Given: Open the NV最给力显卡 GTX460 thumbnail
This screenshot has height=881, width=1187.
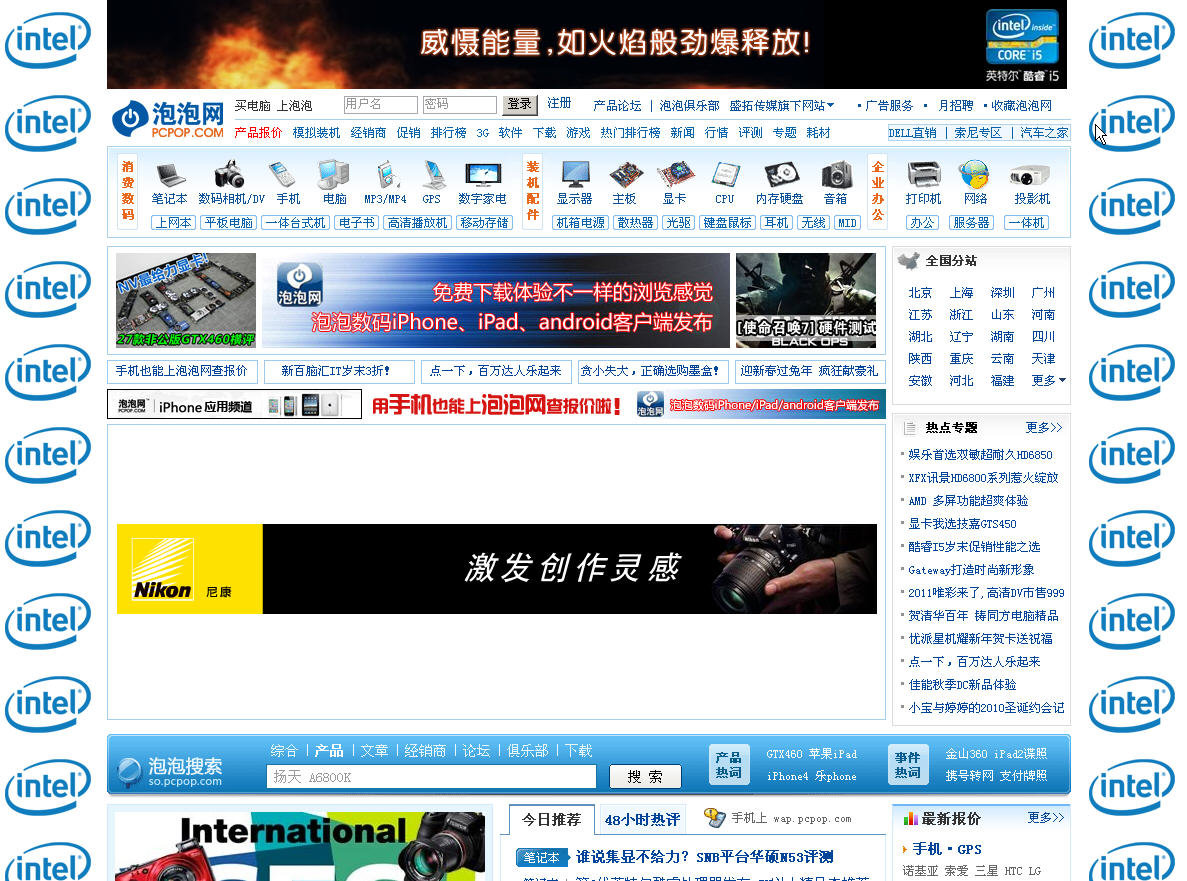Looking at the screenshot, I should tap(185, 300).
